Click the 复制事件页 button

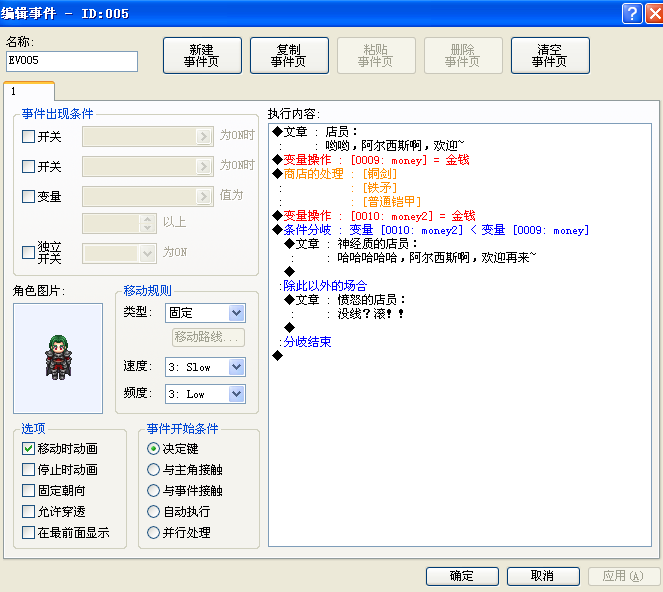[x=289, y=55]
